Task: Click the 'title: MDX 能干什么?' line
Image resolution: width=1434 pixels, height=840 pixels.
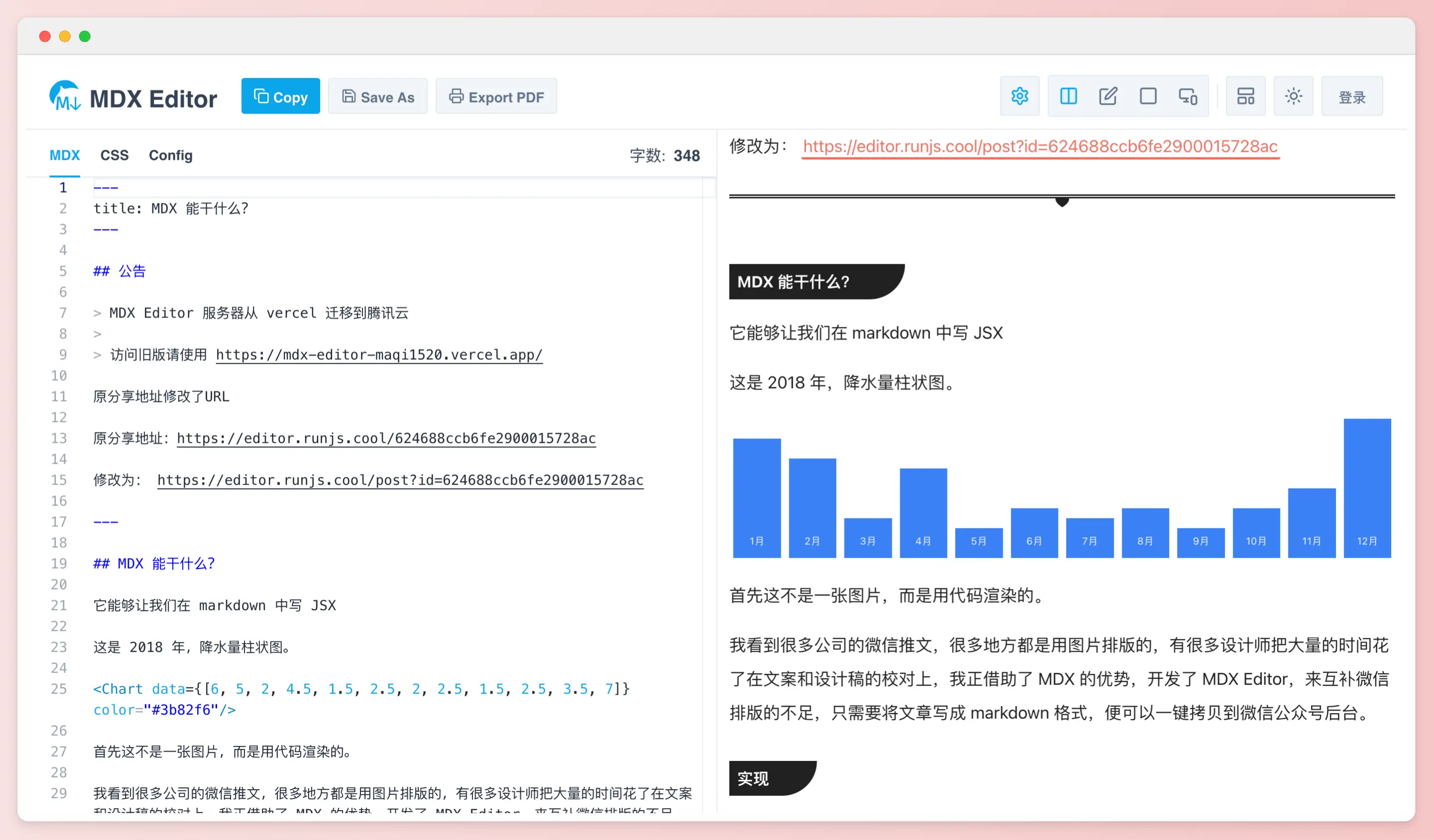Action: pos(171,209)
